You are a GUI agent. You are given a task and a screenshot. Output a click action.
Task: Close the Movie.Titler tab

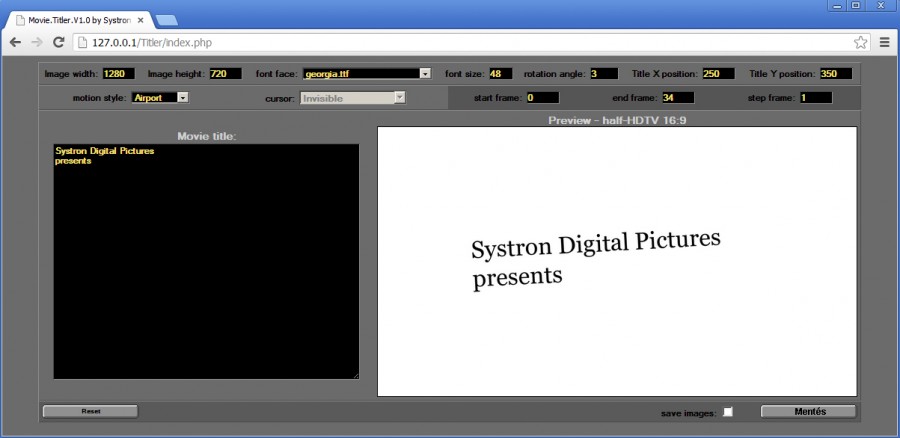point(140,20)
